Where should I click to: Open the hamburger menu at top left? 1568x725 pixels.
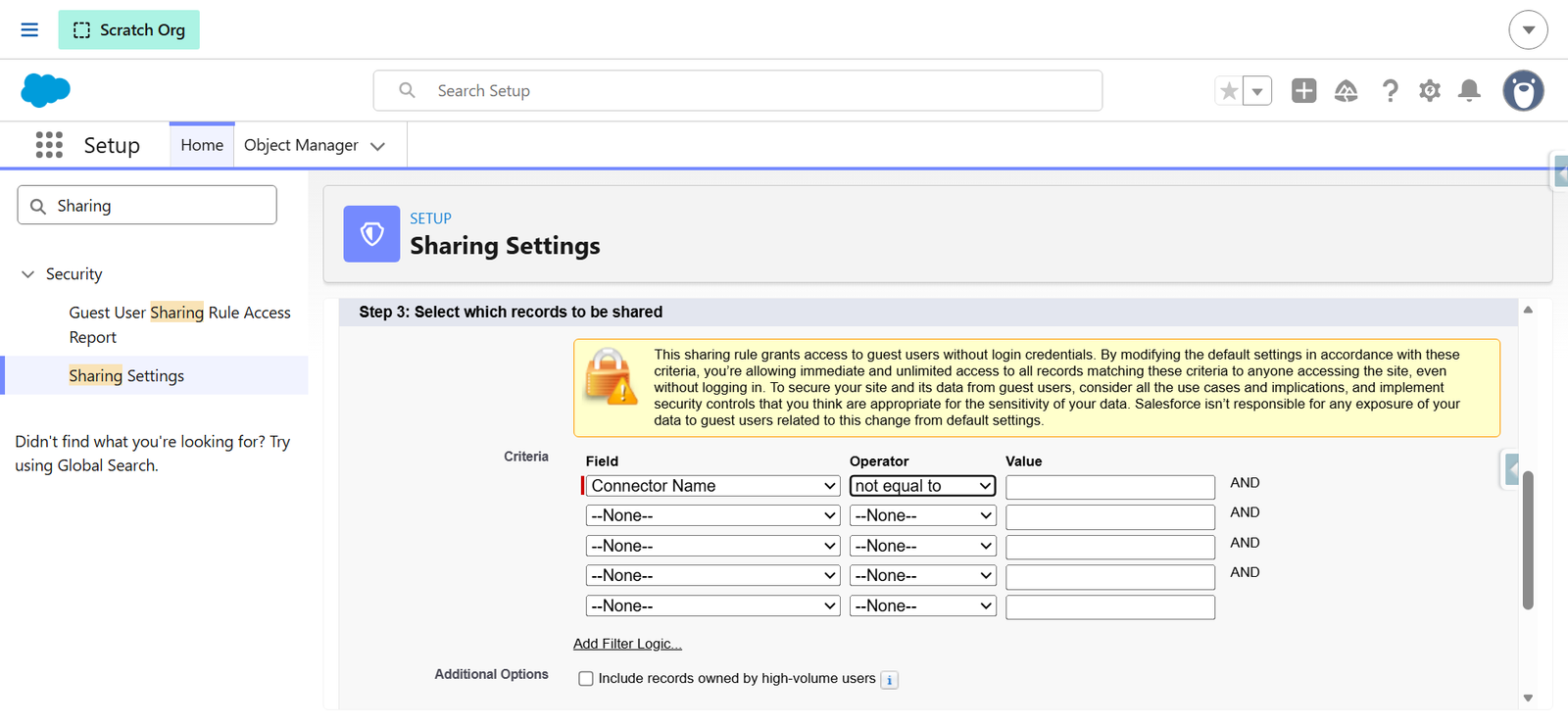tap(29, 29)
